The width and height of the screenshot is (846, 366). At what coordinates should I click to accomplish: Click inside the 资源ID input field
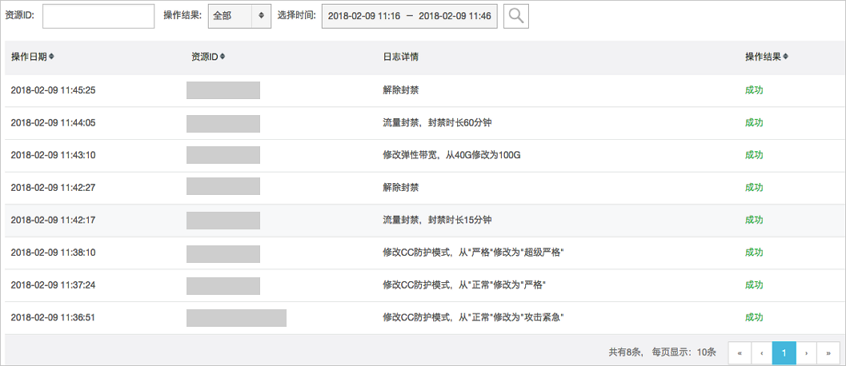pos(98,16)
